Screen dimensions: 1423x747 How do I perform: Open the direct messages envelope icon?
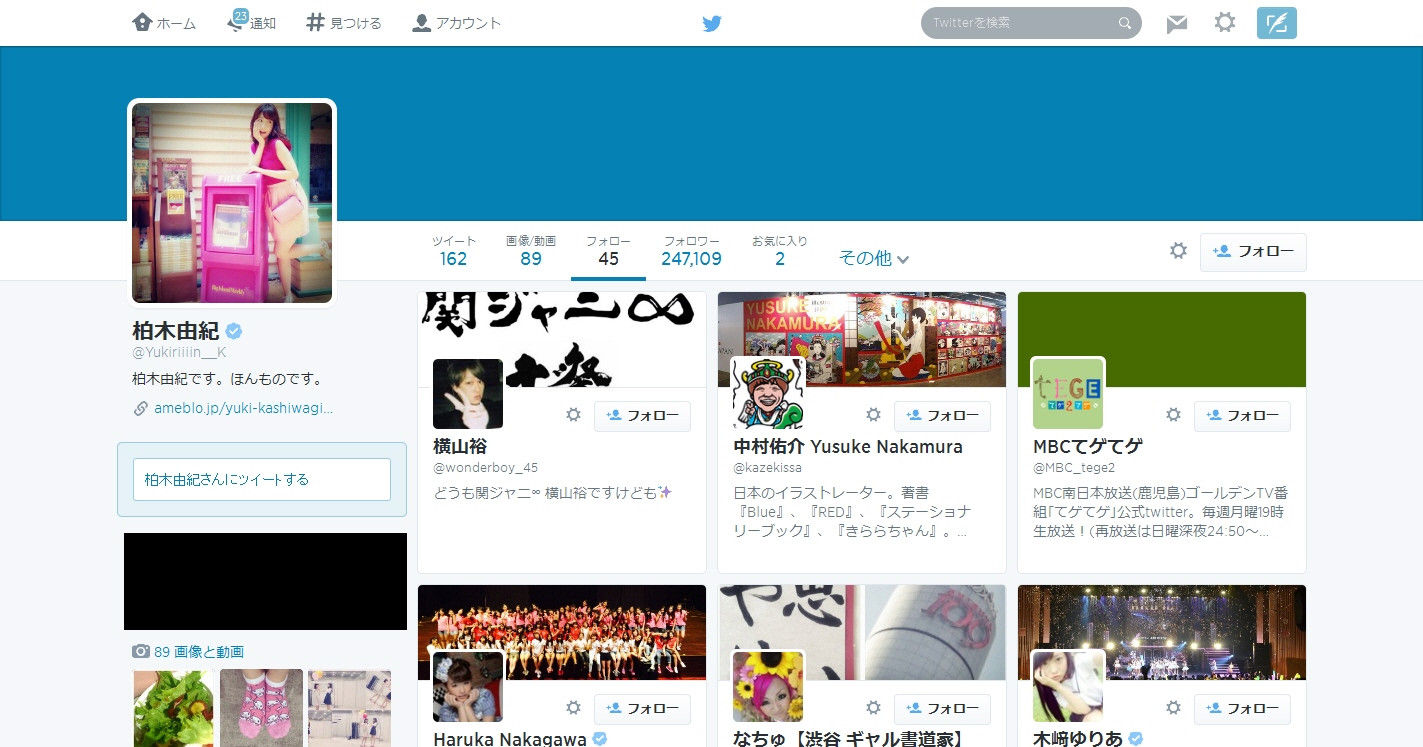[x=1176, y=22]
